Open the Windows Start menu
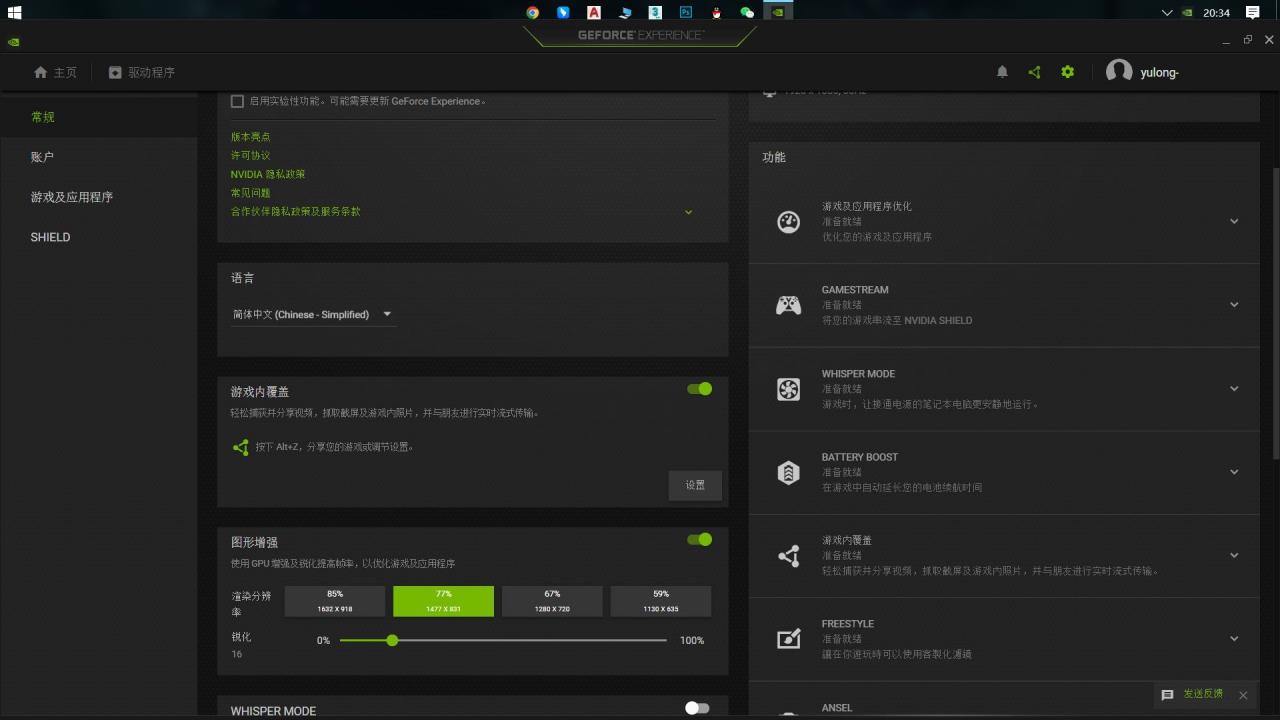 [x=15, y=12]
